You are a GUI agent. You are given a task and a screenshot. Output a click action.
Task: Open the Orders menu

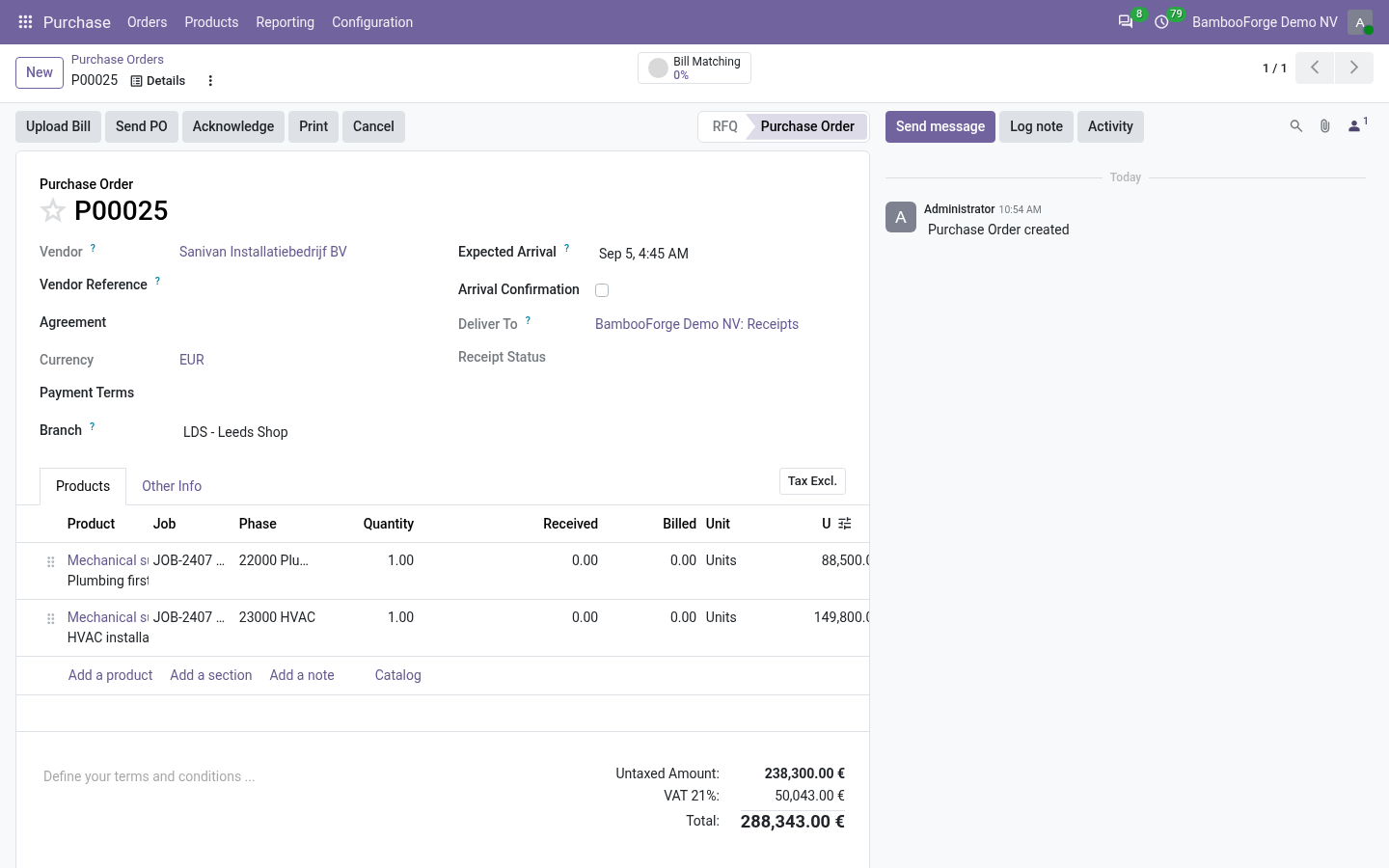pyautogui.click(x=147, y=22)
